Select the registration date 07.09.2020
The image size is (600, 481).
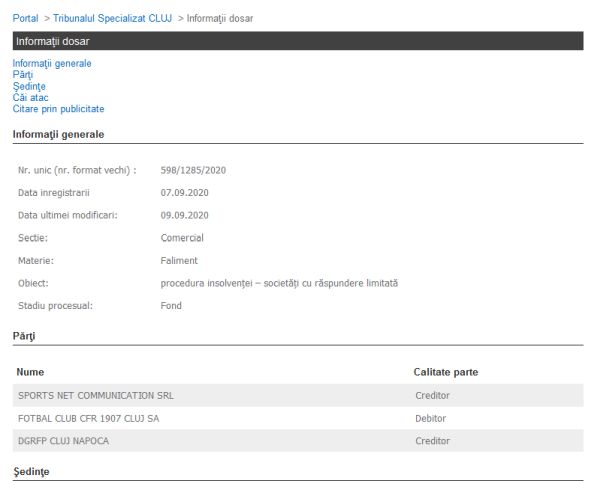tap(184, 193)
